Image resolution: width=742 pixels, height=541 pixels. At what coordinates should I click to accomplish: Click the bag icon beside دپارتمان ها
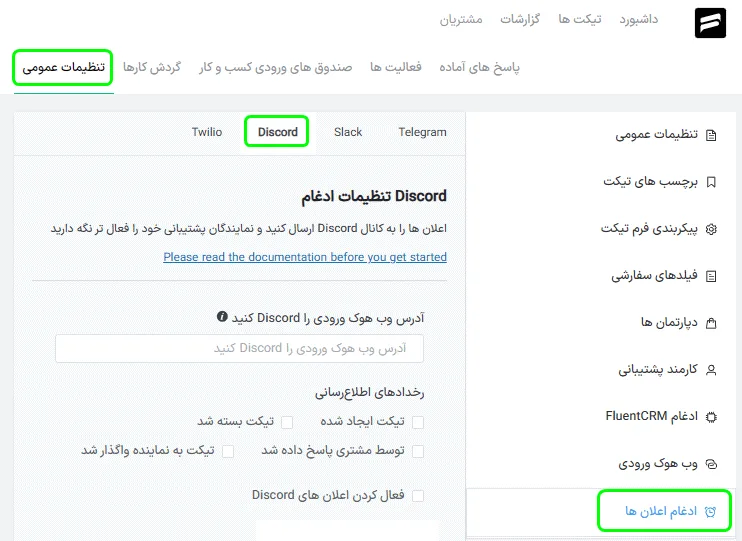pos(711,323)
